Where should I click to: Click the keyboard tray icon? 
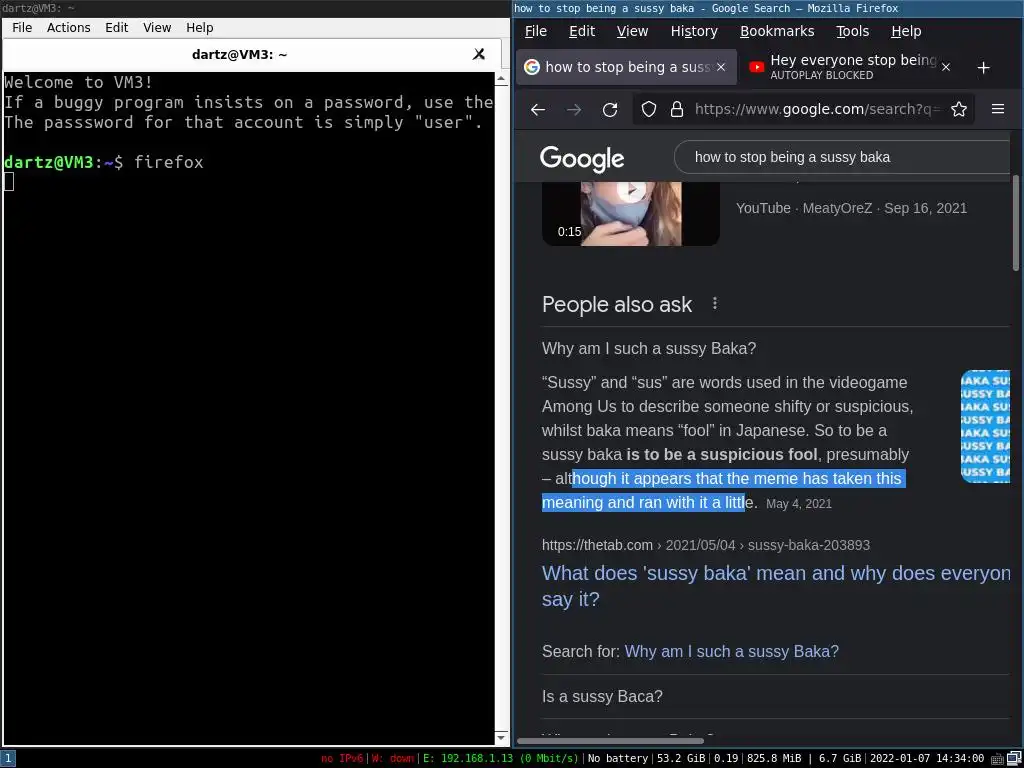click(995, 759)
